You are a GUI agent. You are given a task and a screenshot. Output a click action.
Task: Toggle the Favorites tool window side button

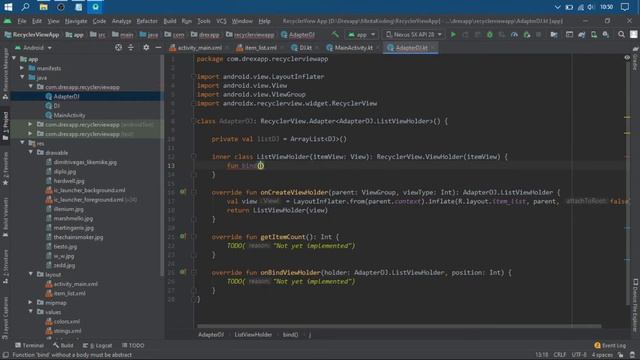(x=5, y=169)
